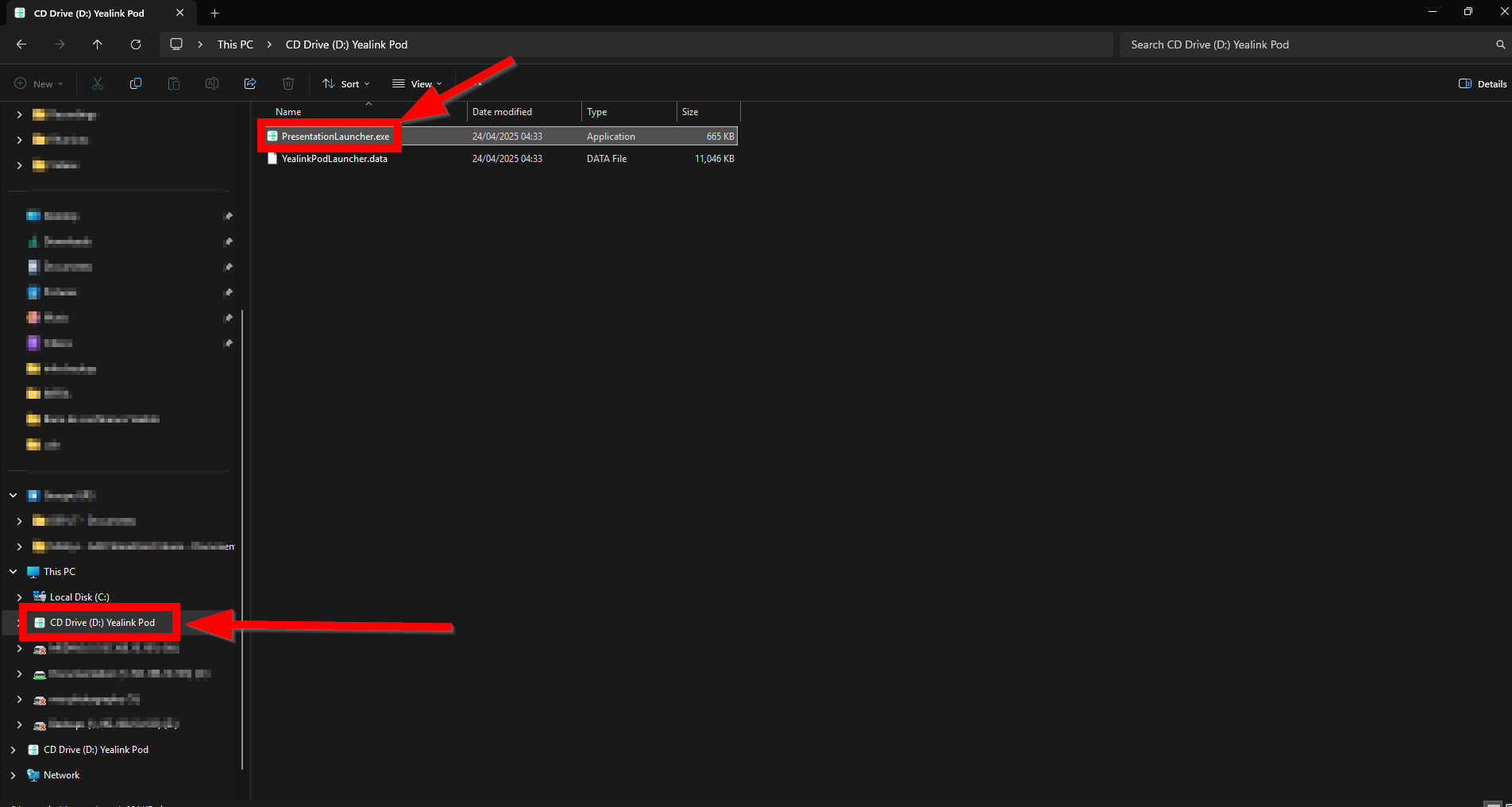Select the CD Drive Yealink Pod tab
Viewport: 1512px width, 807px height.
tap(89, 13)
